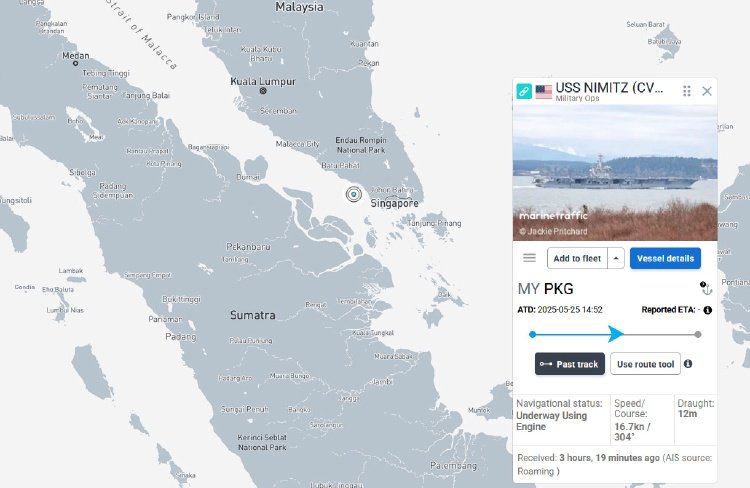Click the teal link icon in vessel header
Viewport: 750px width, 488px height.
[x=524, y=91]
